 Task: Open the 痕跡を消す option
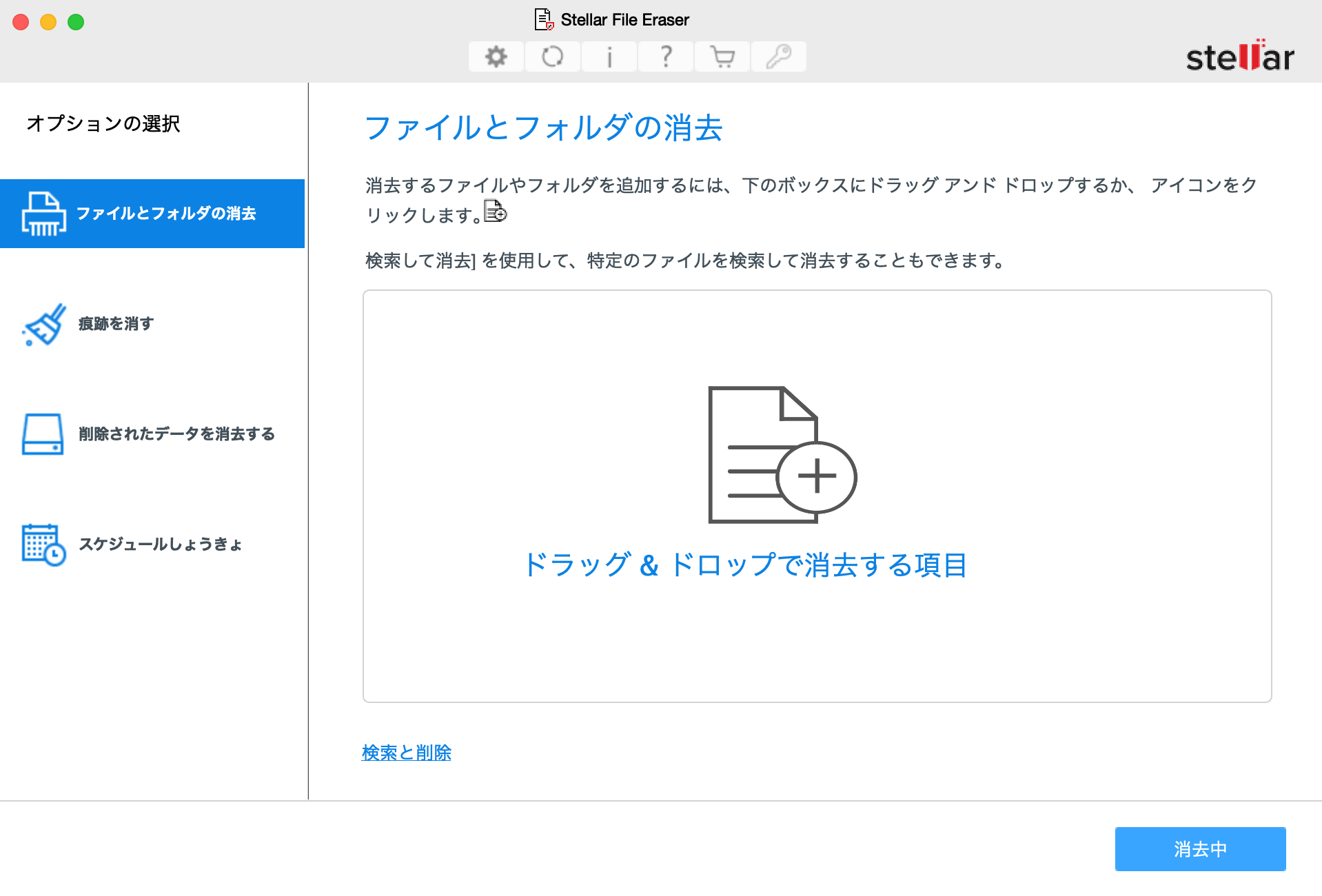coord(116,324)
